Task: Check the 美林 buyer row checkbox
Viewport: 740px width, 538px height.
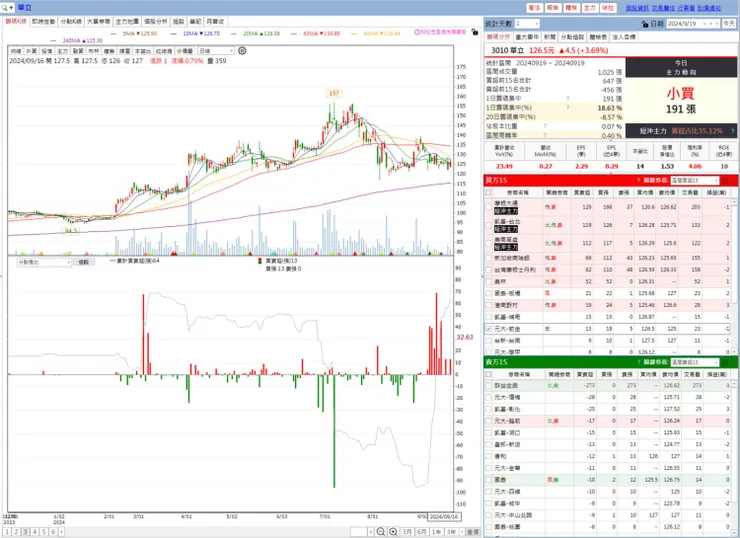Action: (488, 281)
